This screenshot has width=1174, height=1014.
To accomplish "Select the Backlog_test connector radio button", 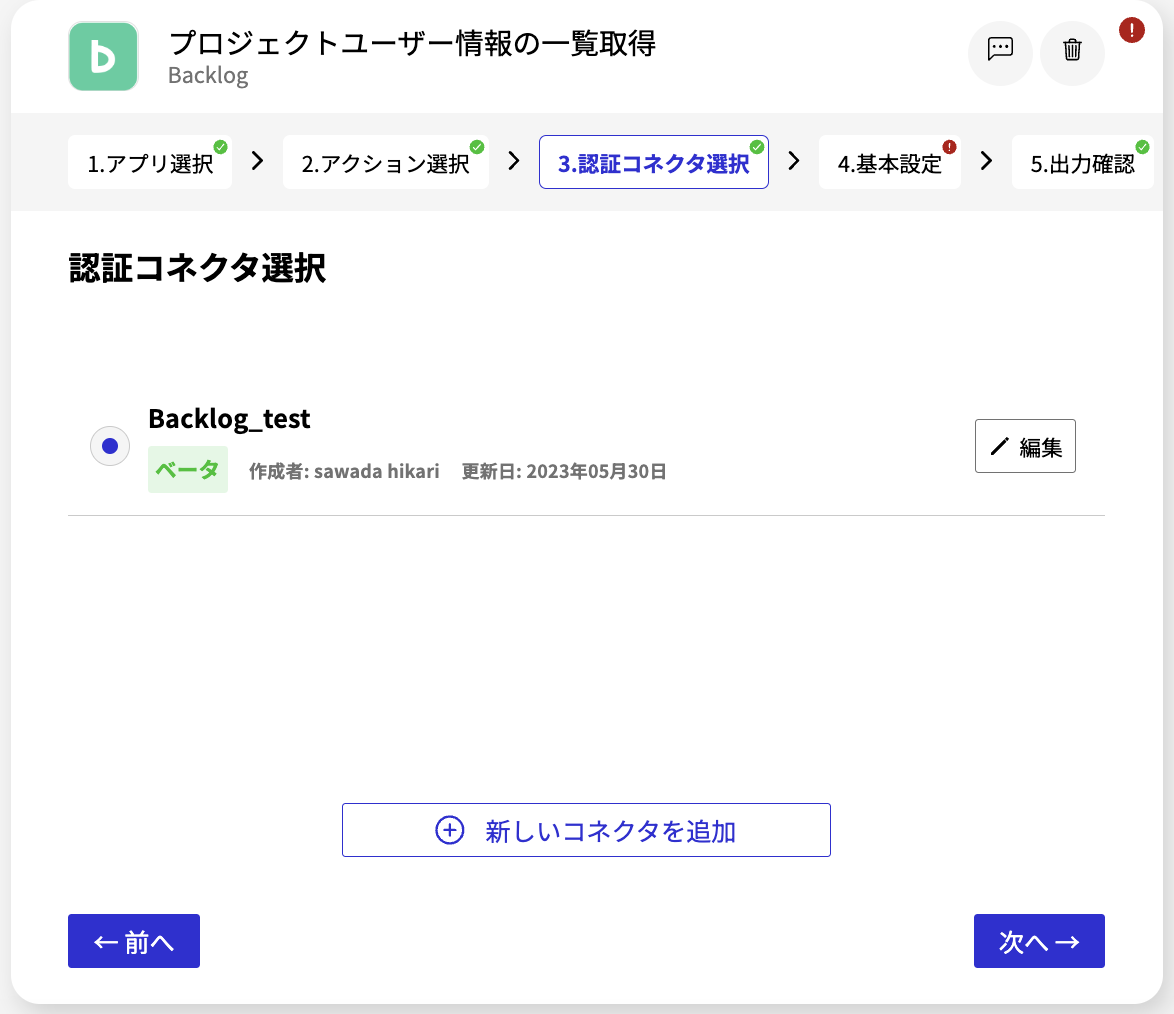I will (x=110, y=446).
